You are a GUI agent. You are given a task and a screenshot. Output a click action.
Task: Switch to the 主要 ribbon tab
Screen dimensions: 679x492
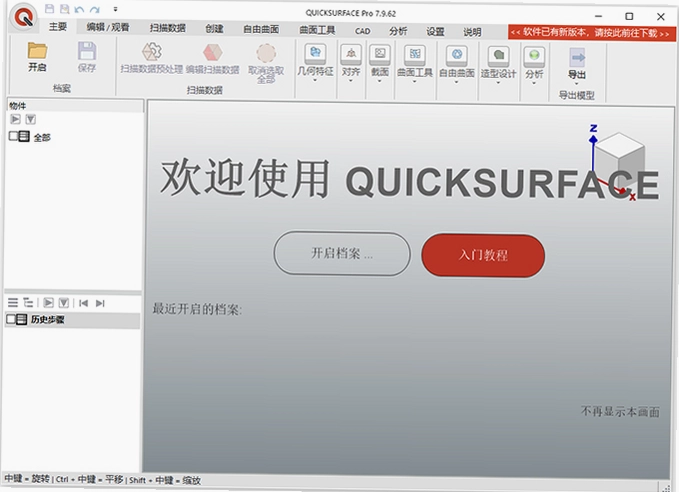(x=58, y=27)
